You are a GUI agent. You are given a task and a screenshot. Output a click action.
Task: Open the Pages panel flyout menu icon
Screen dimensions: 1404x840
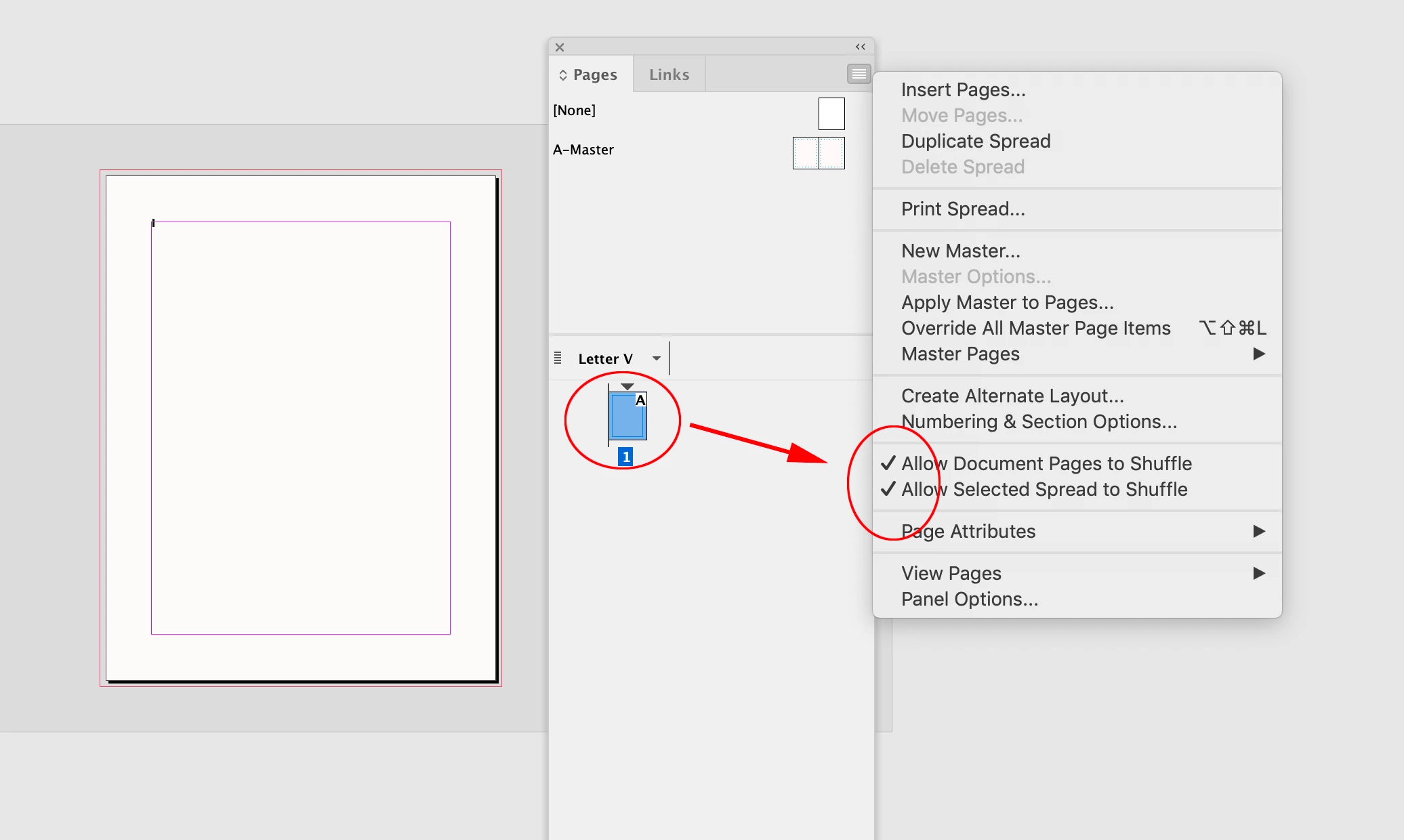click(859, 74)
